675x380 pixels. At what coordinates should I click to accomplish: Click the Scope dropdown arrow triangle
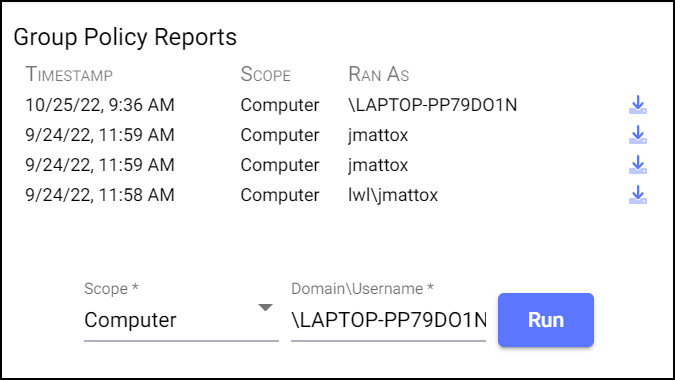[266, 307]
